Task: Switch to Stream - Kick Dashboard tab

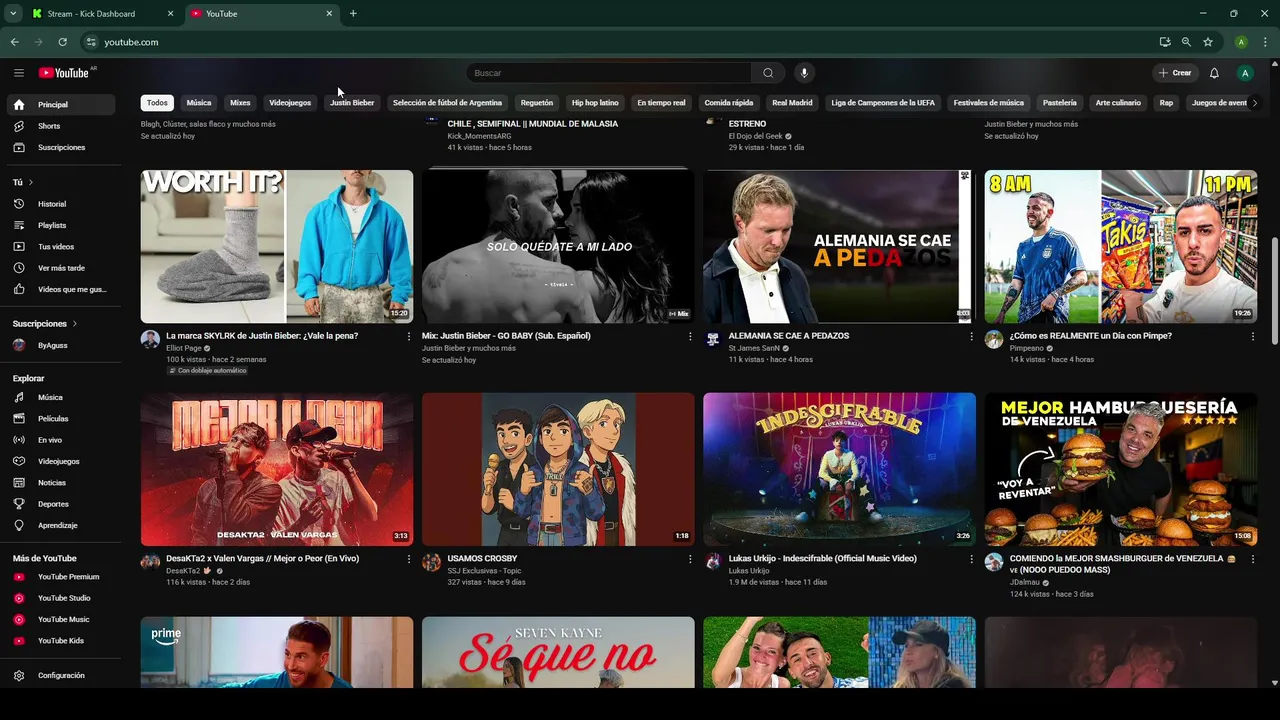Action: pos(91,14)
